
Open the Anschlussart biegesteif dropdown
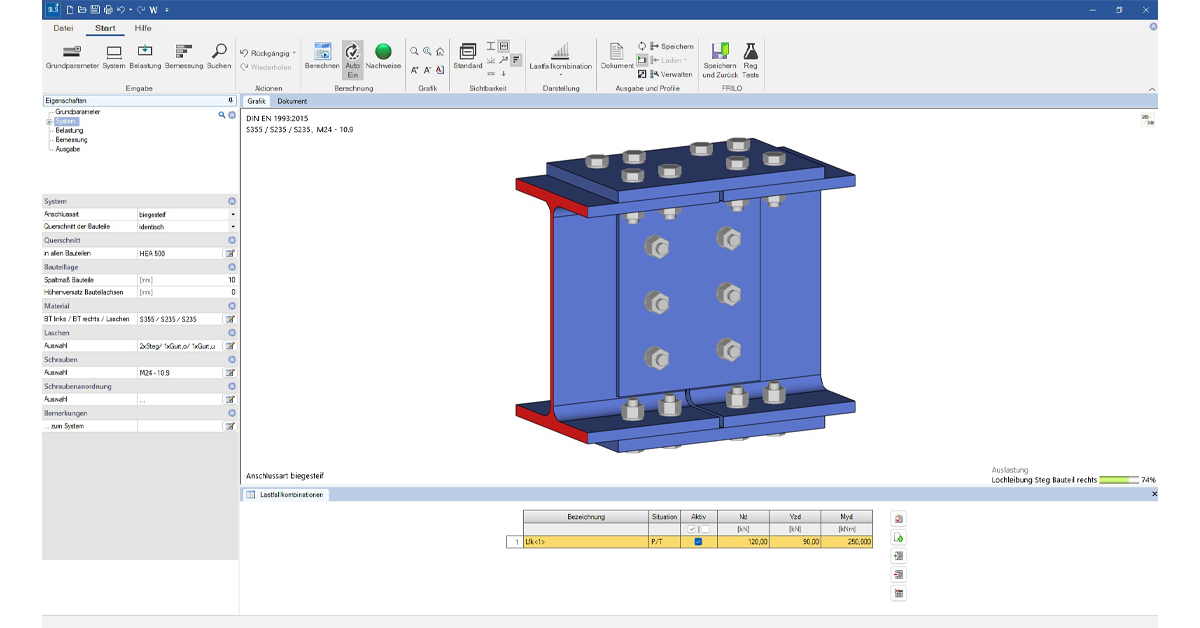[x=233, y=214]
